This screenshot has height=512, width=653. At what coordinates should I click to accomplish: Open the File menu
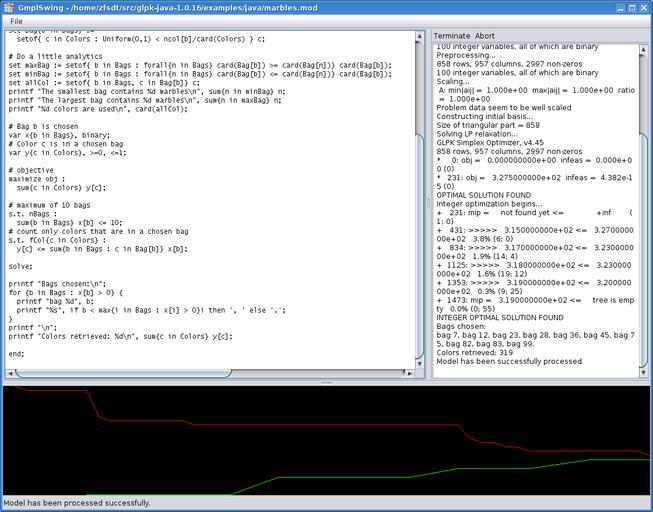coord(16,21)
